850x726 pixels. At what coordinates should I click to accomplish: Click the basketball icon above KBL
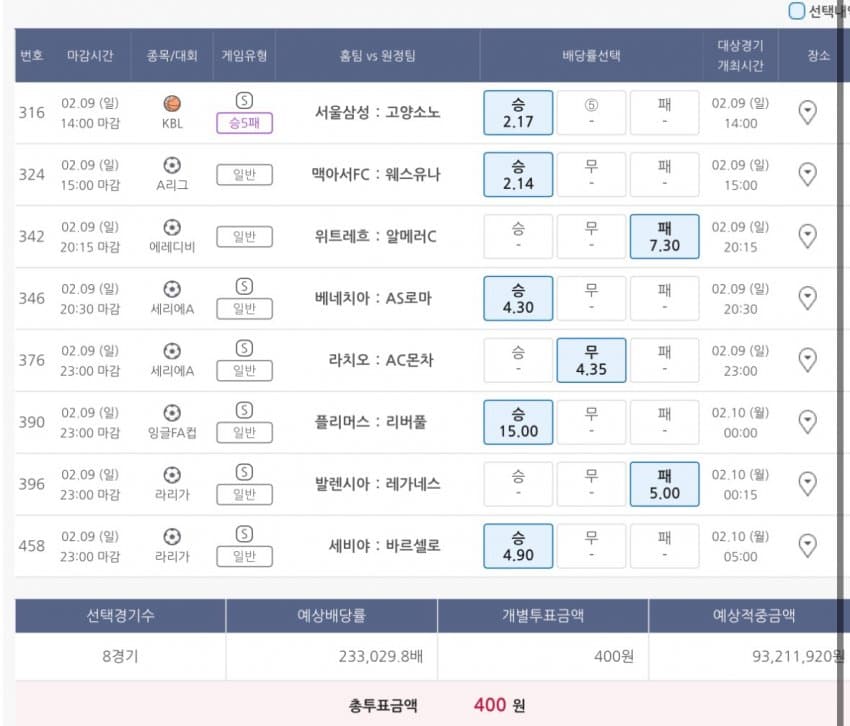click(172, 103)
